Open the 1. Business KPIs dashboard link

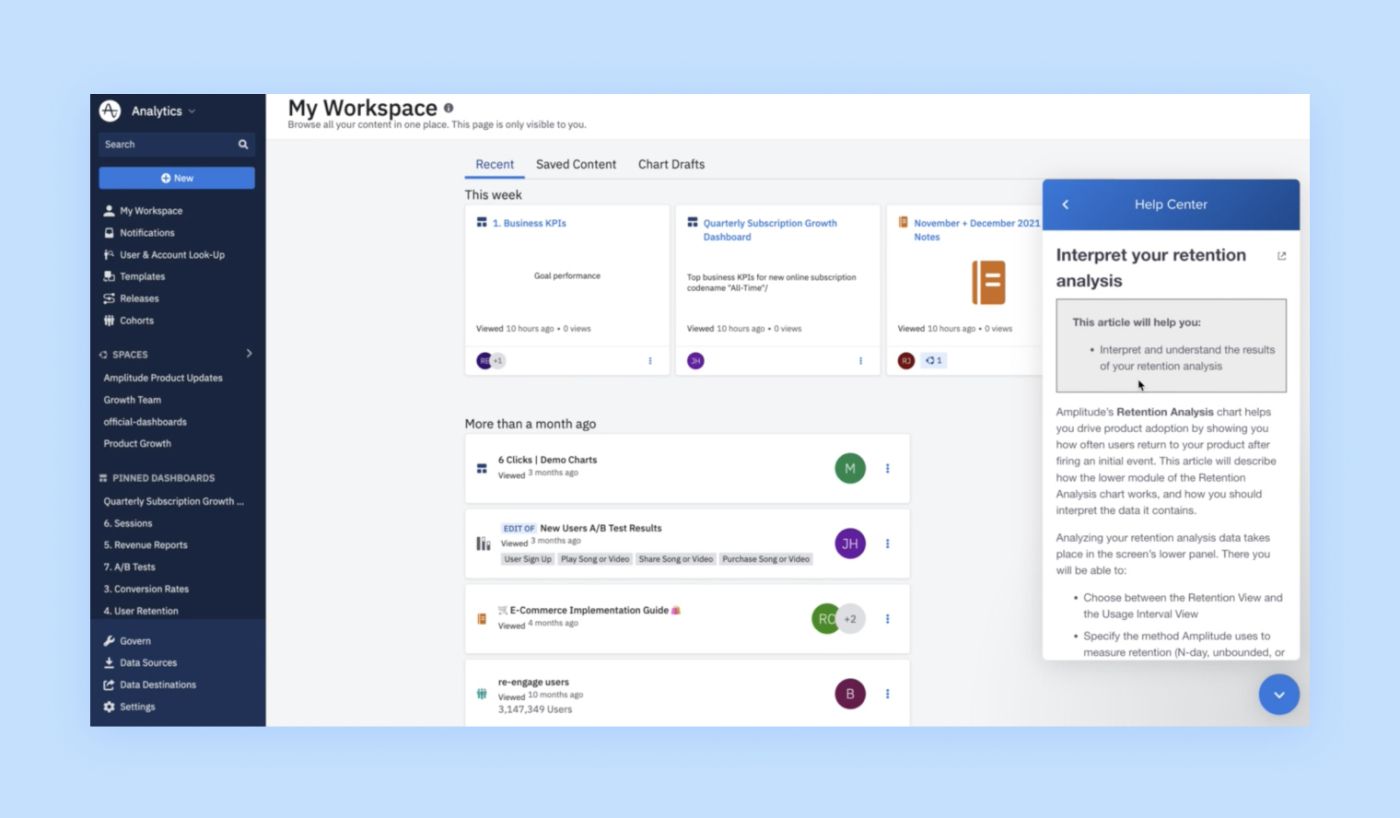[x=529, y=223]
